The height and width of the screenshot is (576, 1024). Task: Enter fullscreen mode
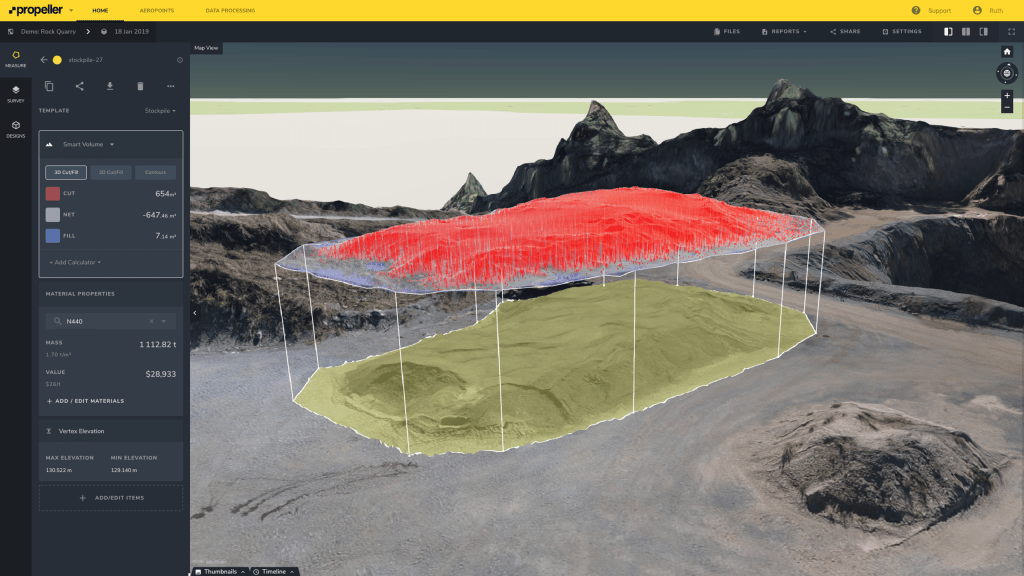click(x=1011, y=32)
